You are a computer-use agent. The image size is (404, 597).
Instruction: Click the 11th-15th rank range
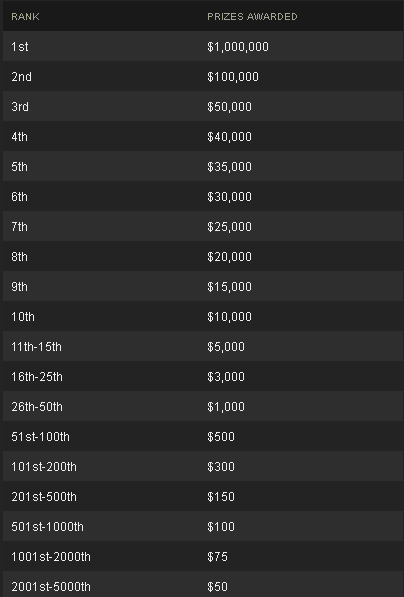[x=36, y=347]
